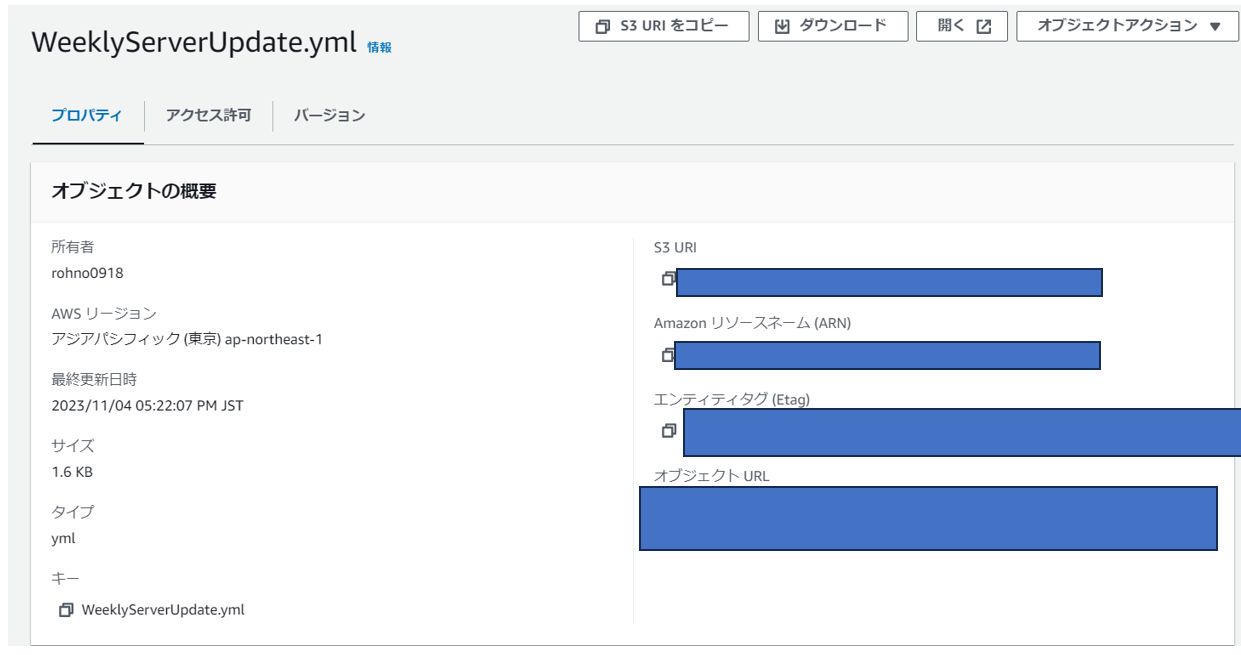The image size is (1241, 655).
Task: Click the redacted Etag value
Action: (x=961, y=432)
